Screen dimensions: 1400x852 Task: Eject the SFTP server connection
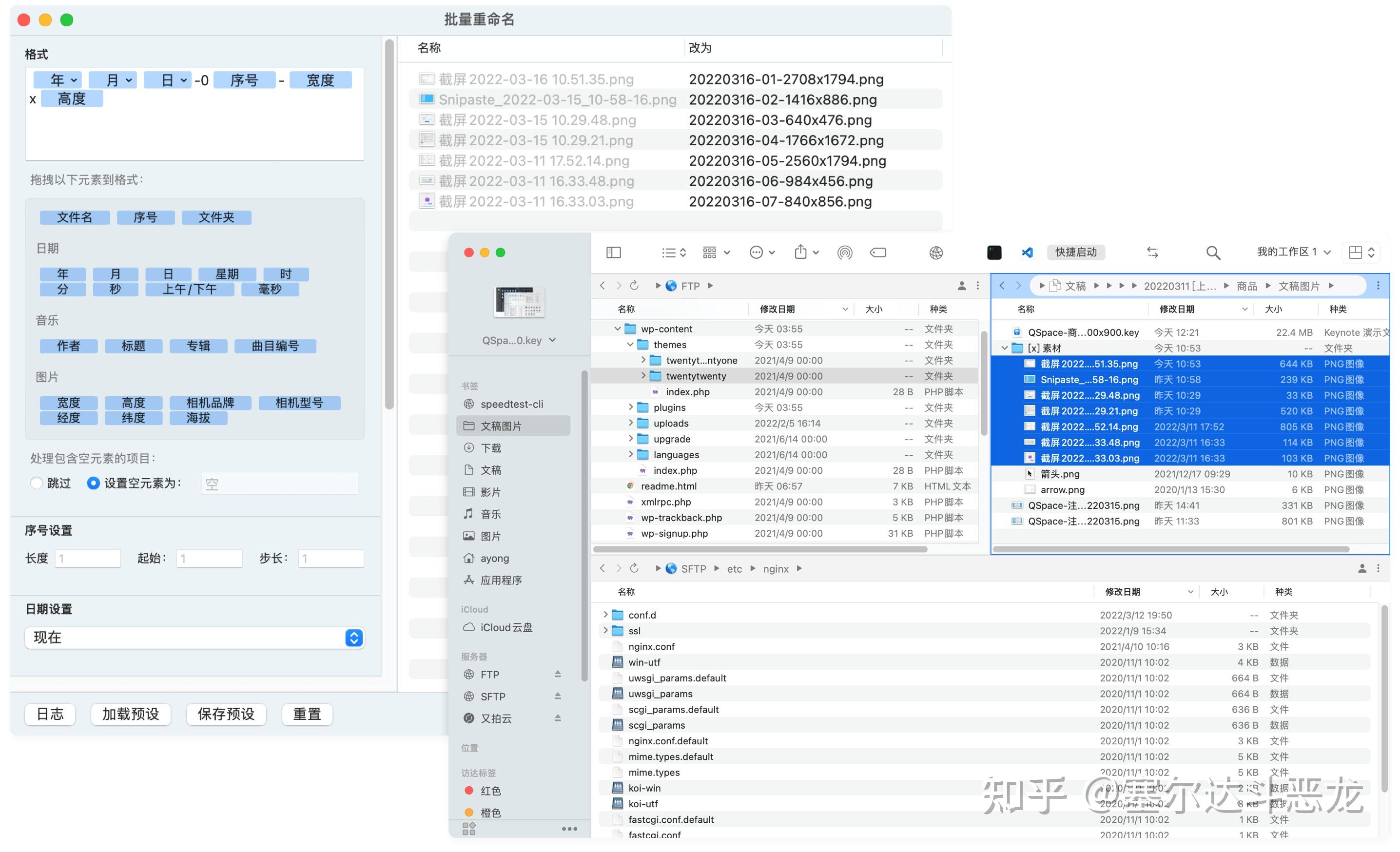click(x=558, y=696)
